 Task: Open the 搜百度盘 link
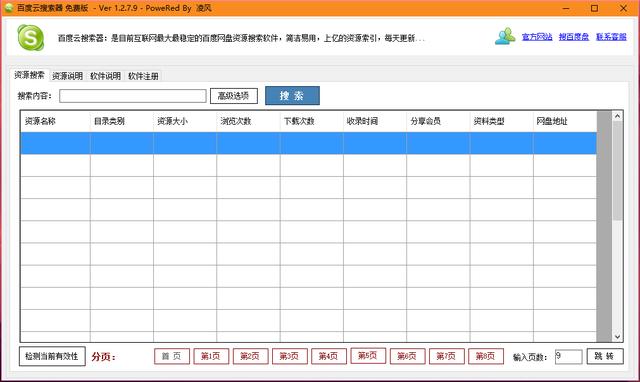point(573,37)
